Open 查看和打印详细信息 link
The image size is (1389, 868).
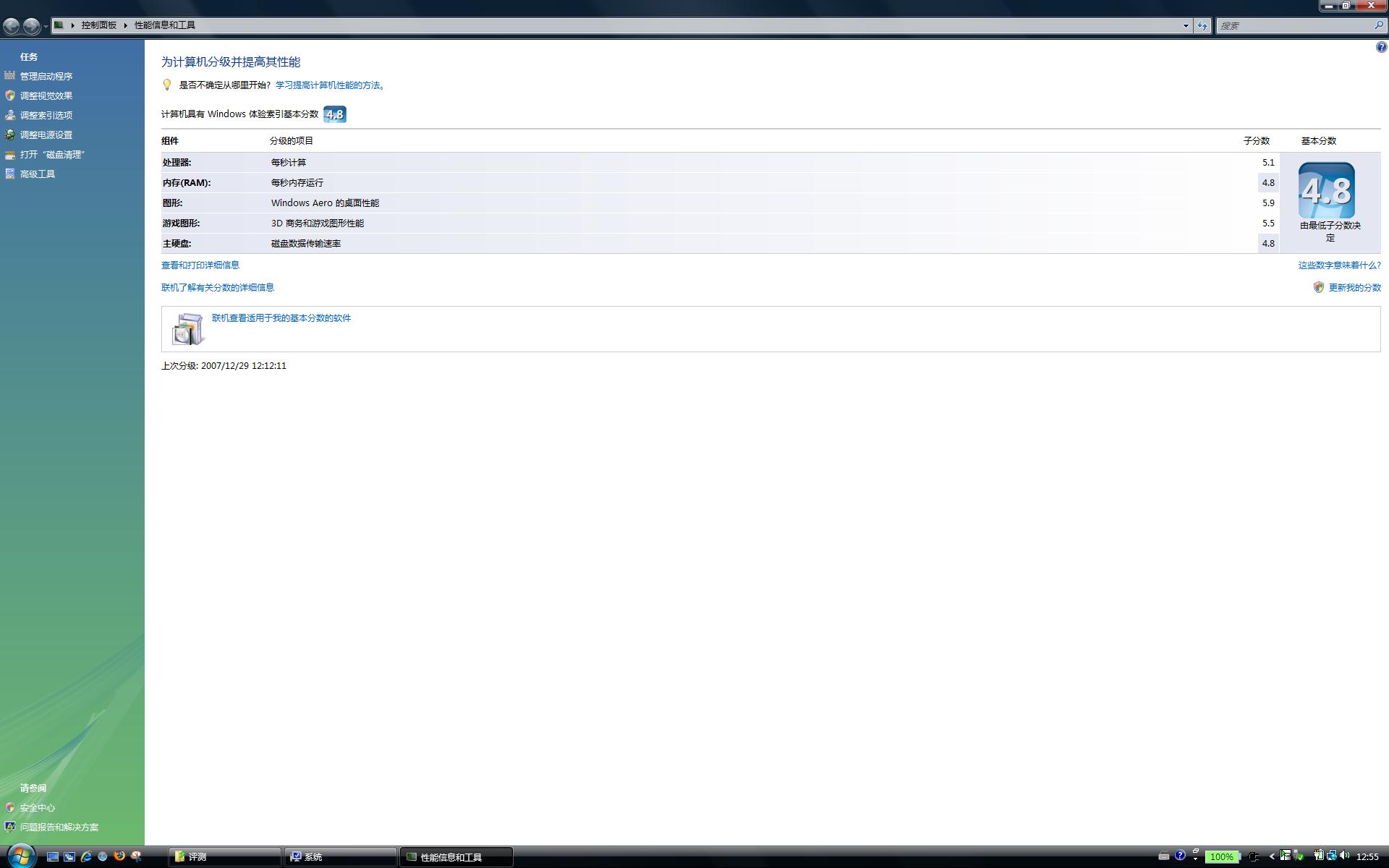coord(200,265)
